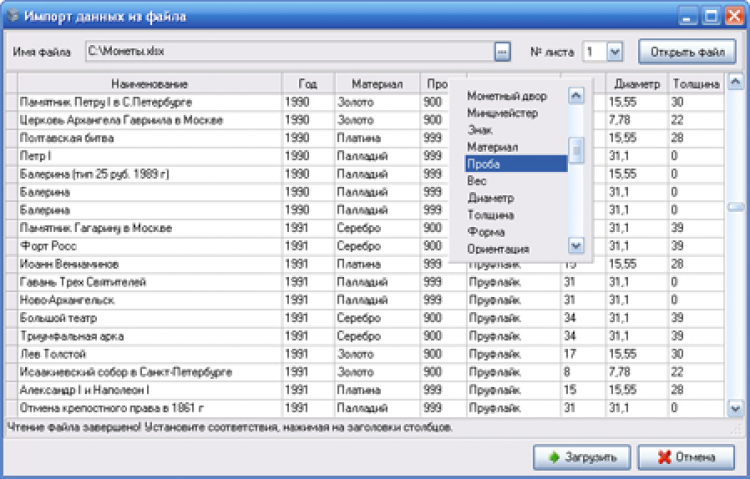Click the table vertical scrollbar thumb
This screenshot has width=750, height=479.
735,207
